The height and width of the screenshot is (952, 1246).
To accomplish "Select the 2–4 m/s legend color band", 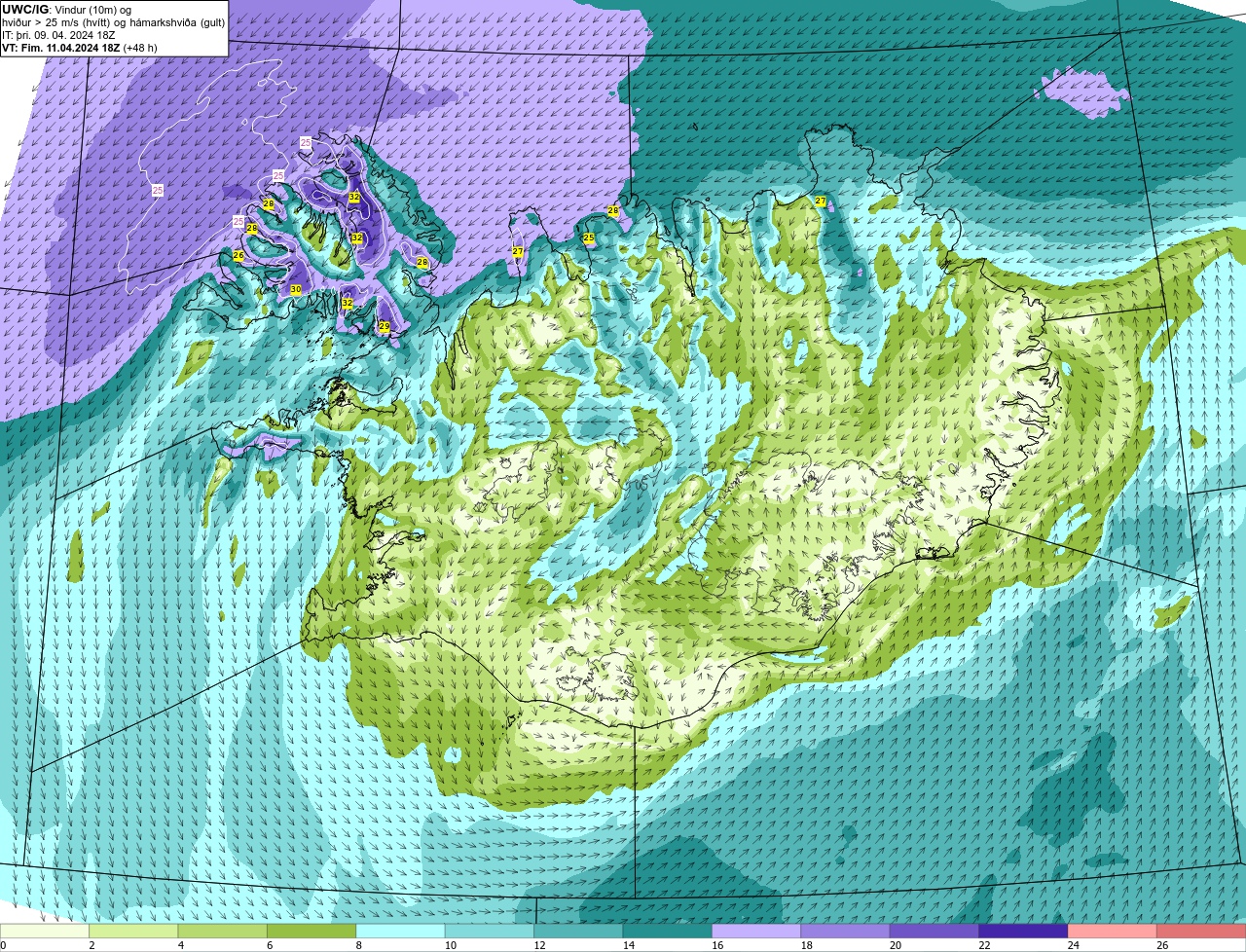I will (x=133, y=932).
